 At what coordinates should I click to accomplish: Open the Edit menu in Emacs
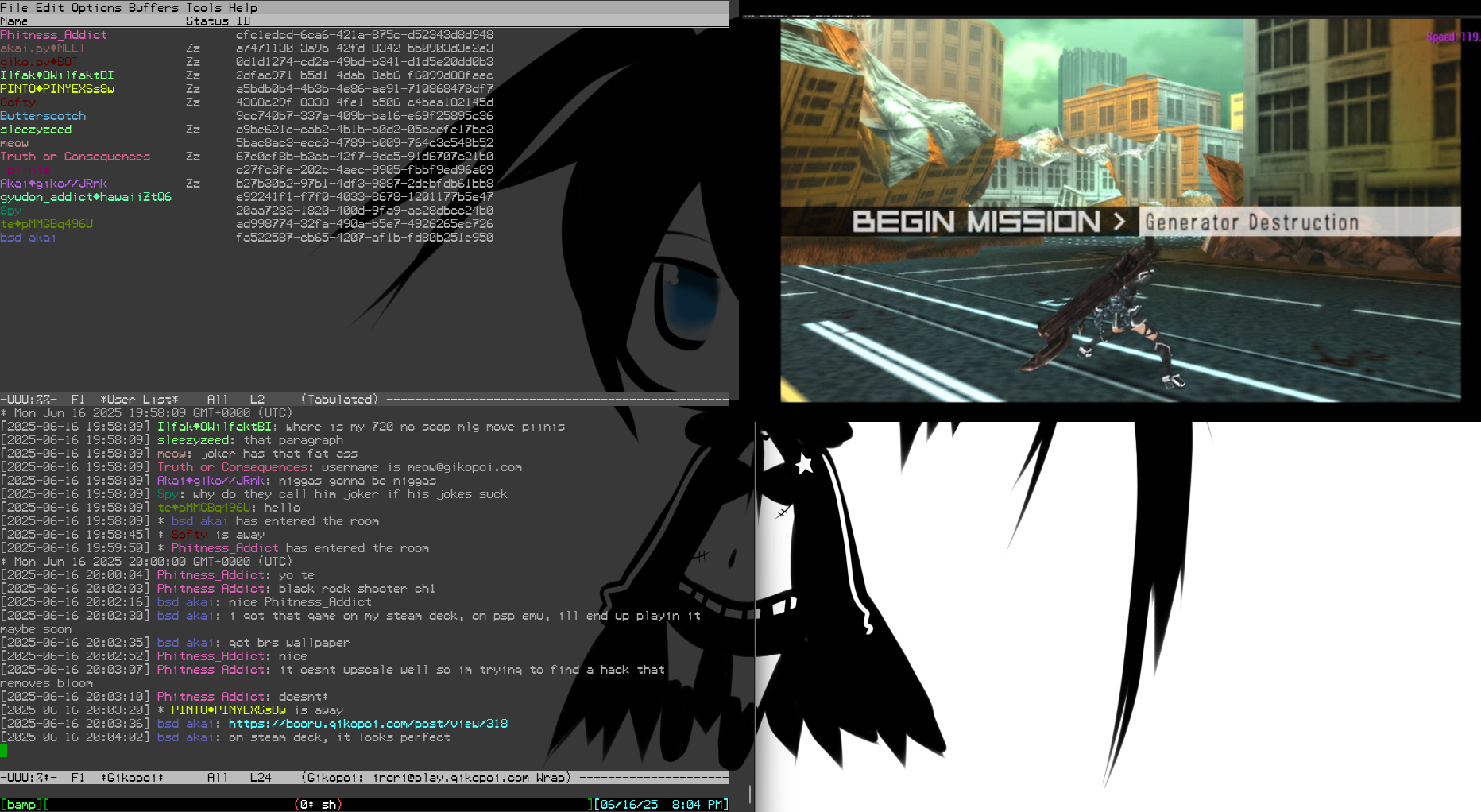click(x=50, y=7)
